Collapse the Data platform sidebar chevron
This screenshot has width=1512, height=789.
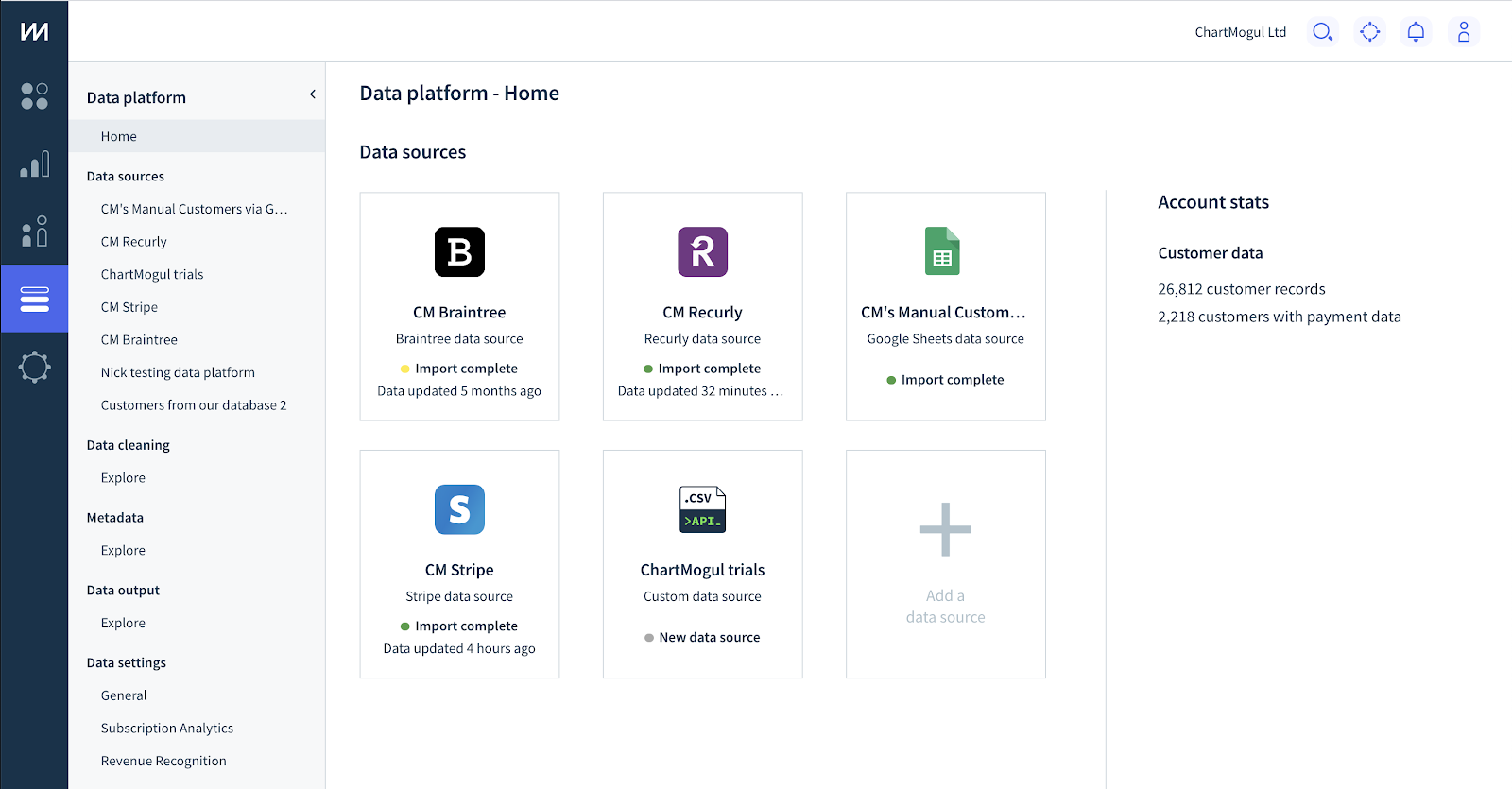pos(312,94)
